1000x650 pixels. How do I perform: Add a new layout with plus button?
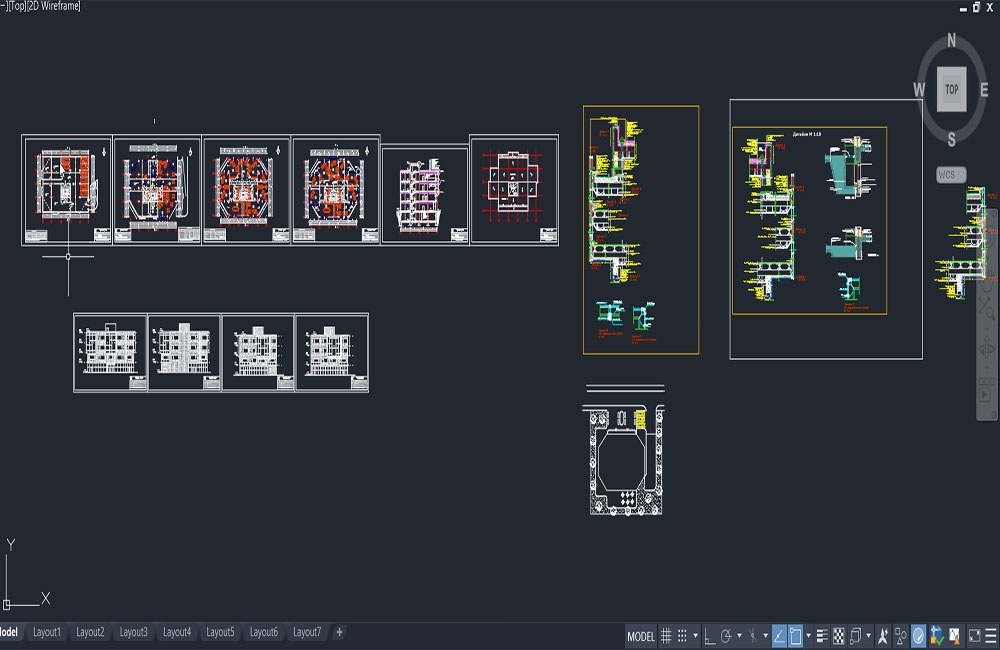pos(339,632)
